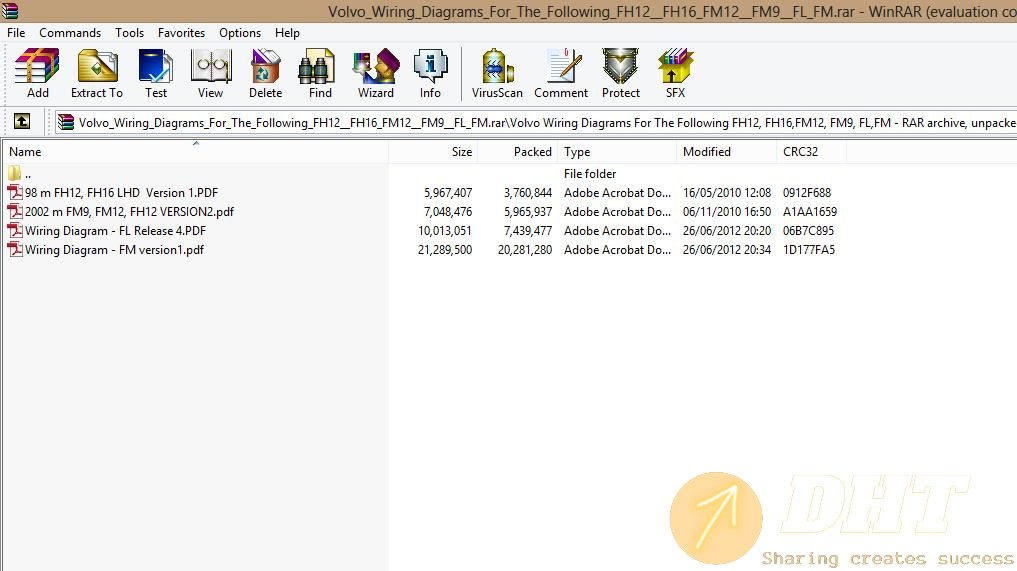Click the archive path address field

pyautogui.click(x=536, y=123)
